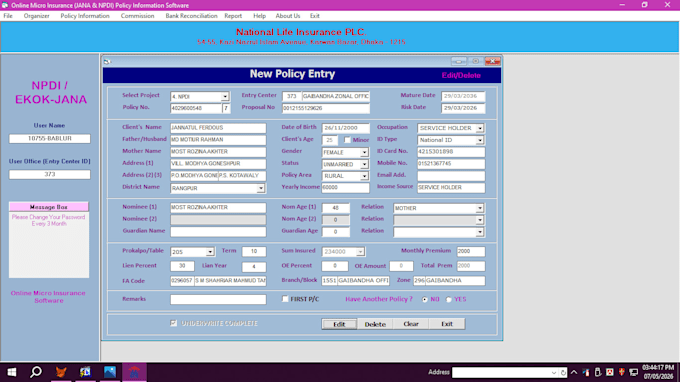
Task: Click the Yearly Income field
Action: pyautogui.click(x=345, y=187)
